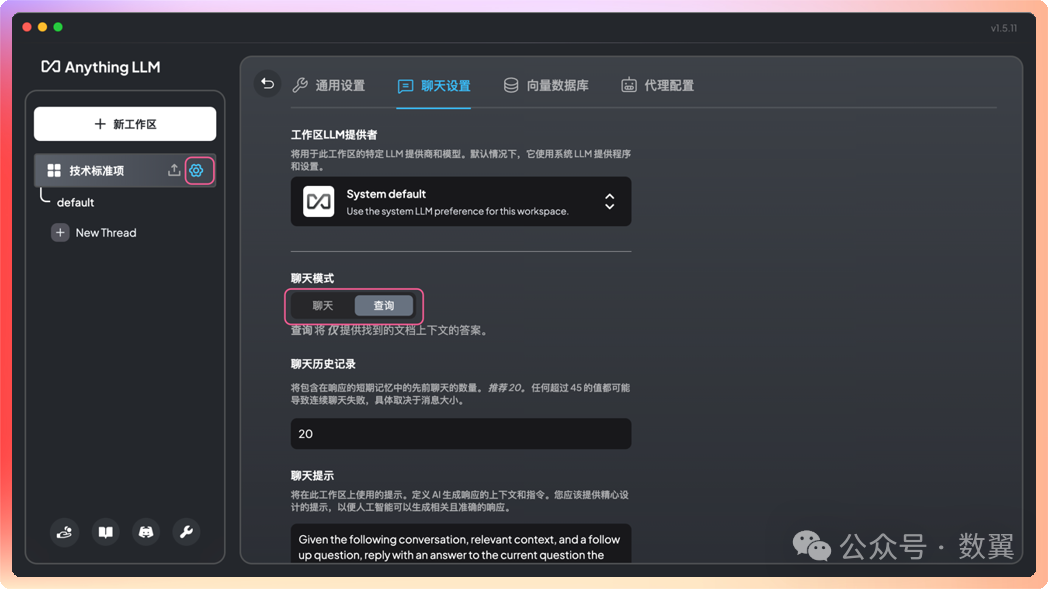Select the 查询 mode option
The height and width of the screenshot is (589, 1048).
pyautogui.click(x=384, y=305)
